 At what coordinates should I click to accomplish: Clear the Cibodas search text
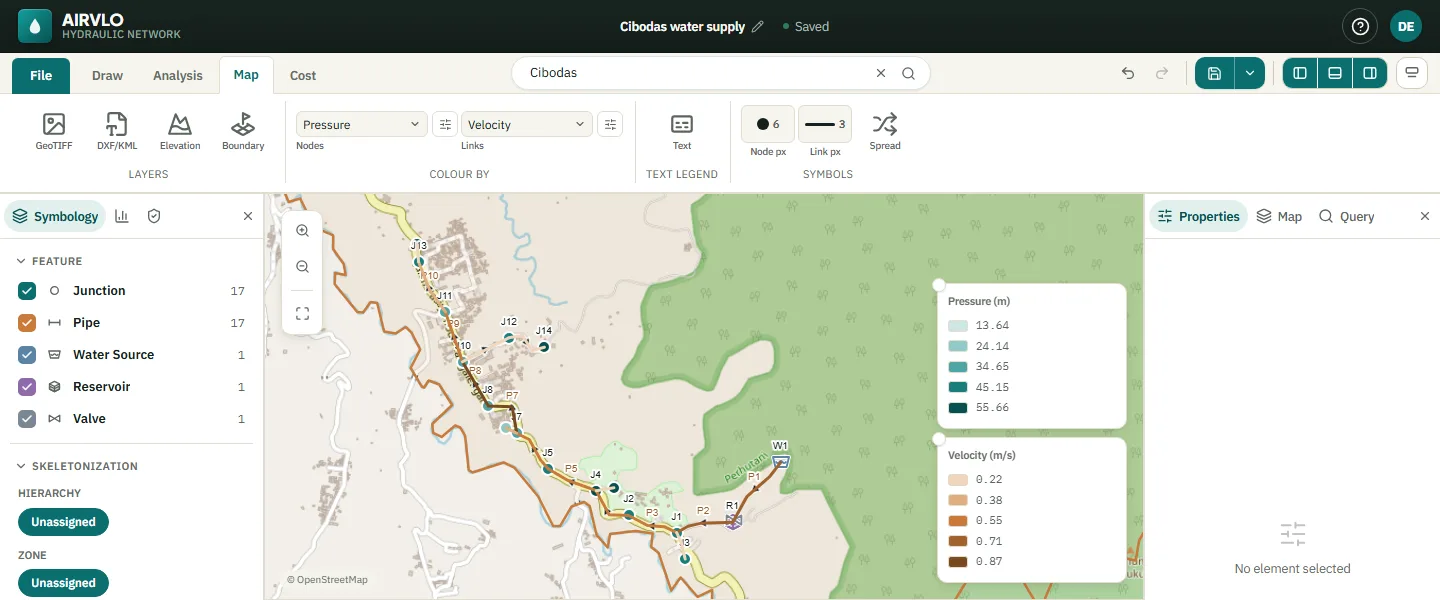(x=881, y=73)
